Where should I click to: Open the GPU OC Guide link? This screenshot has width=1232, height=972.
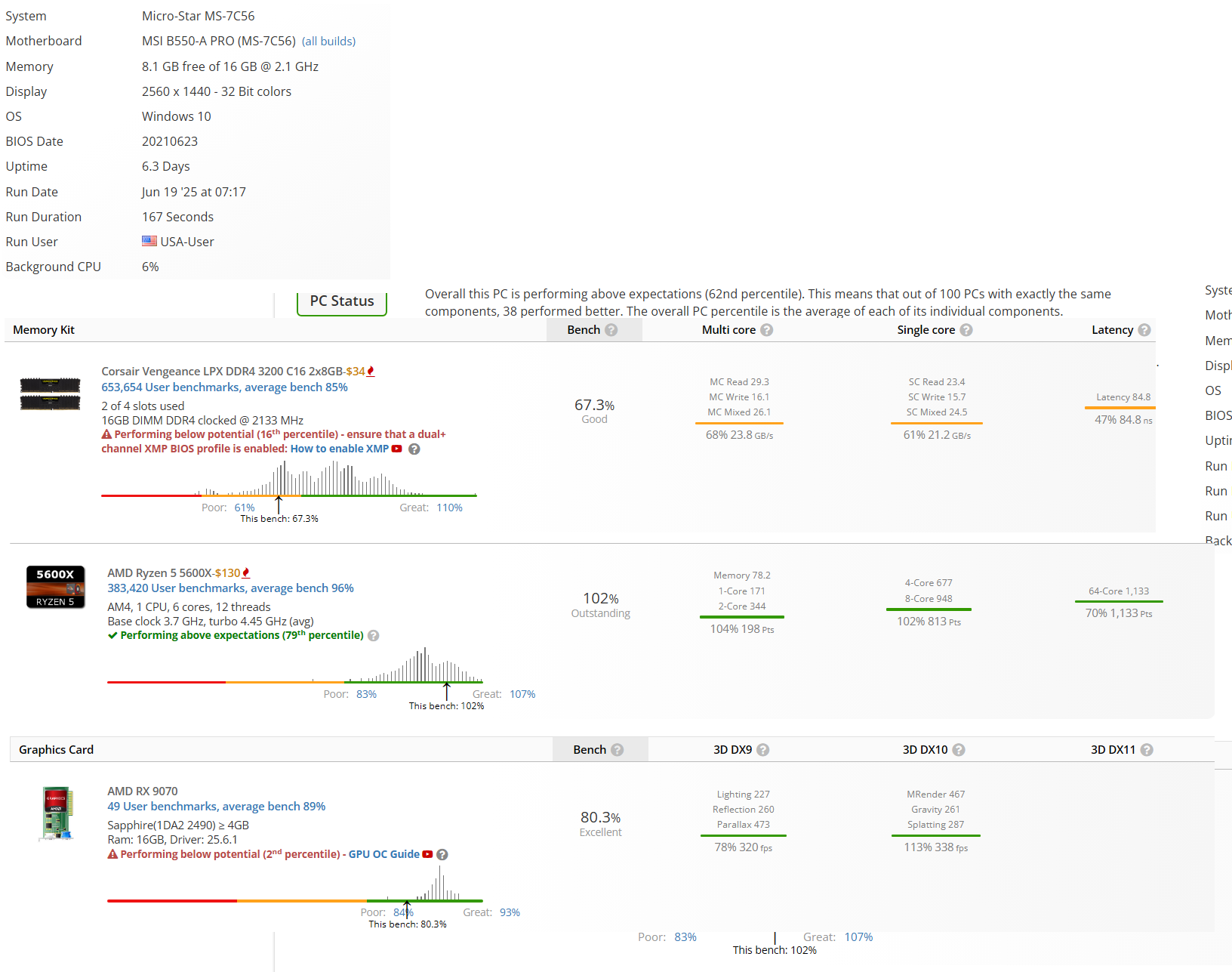pyautogui.click(x=384, y=854)
